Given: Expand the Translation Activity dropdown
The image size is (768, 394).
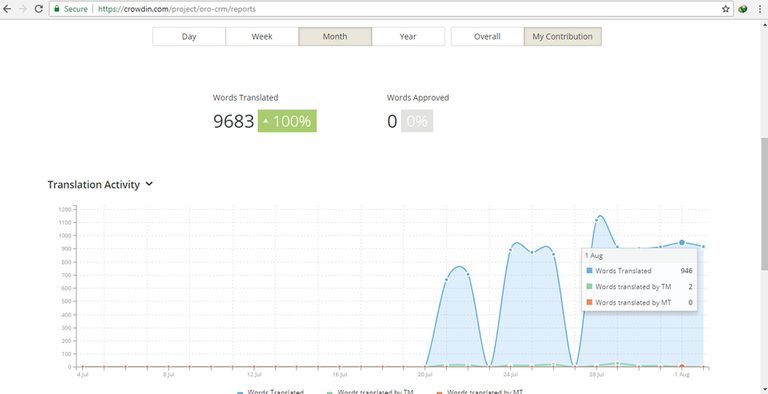Looking at the screenshot, I should pos(149,185).
